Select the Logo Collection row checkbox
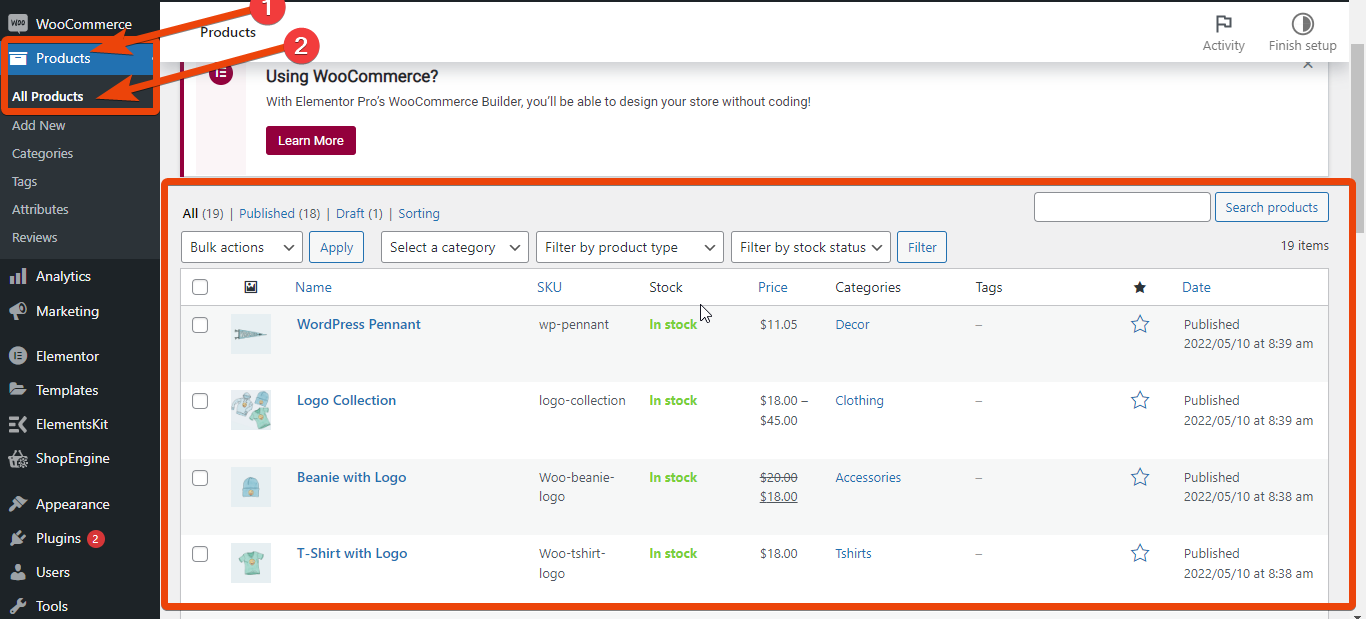This screenshot has height=619, width=1366. click(200, 401)
